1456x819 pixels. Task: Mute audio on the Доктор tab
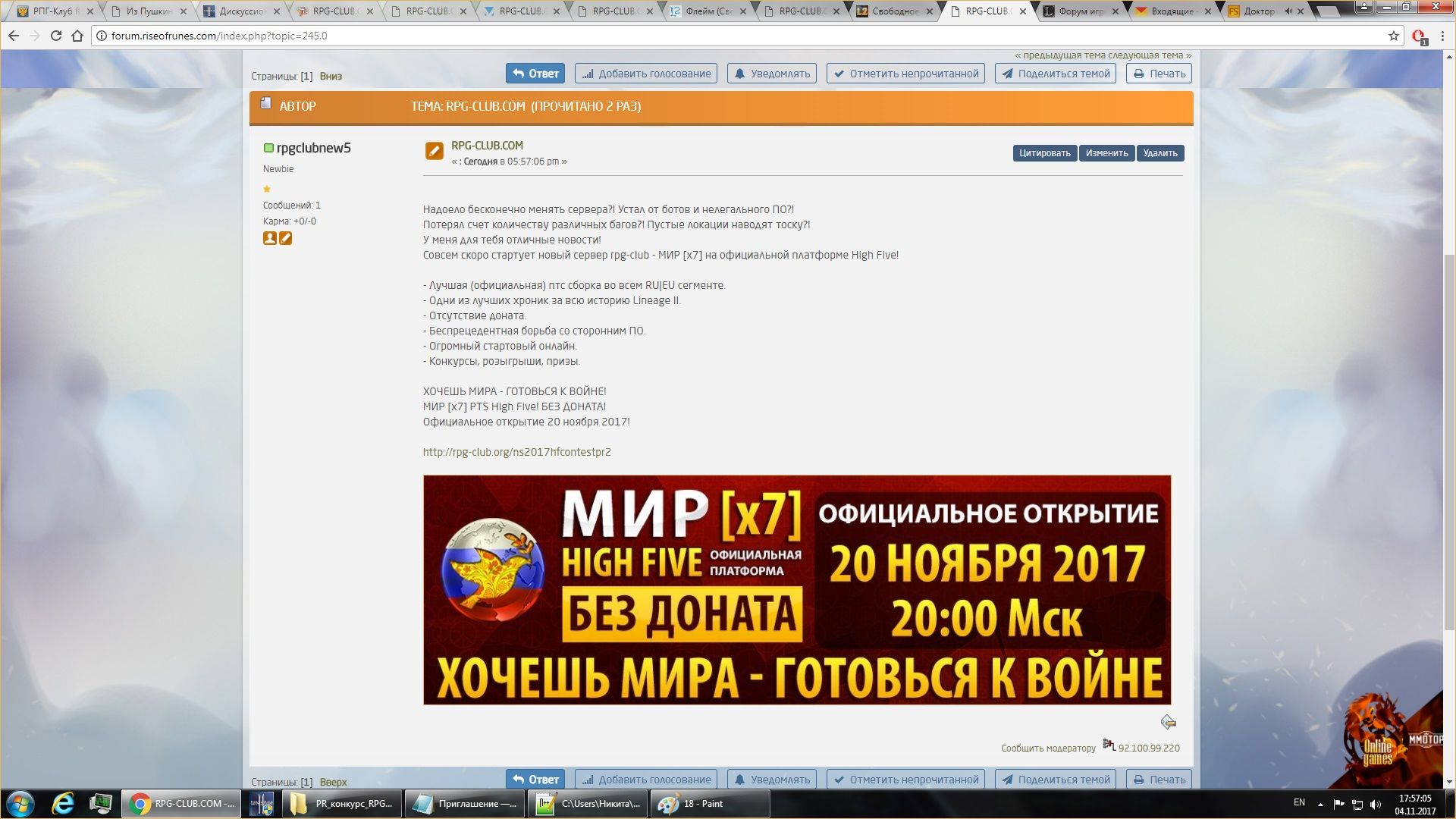(x=1288, y=11)
